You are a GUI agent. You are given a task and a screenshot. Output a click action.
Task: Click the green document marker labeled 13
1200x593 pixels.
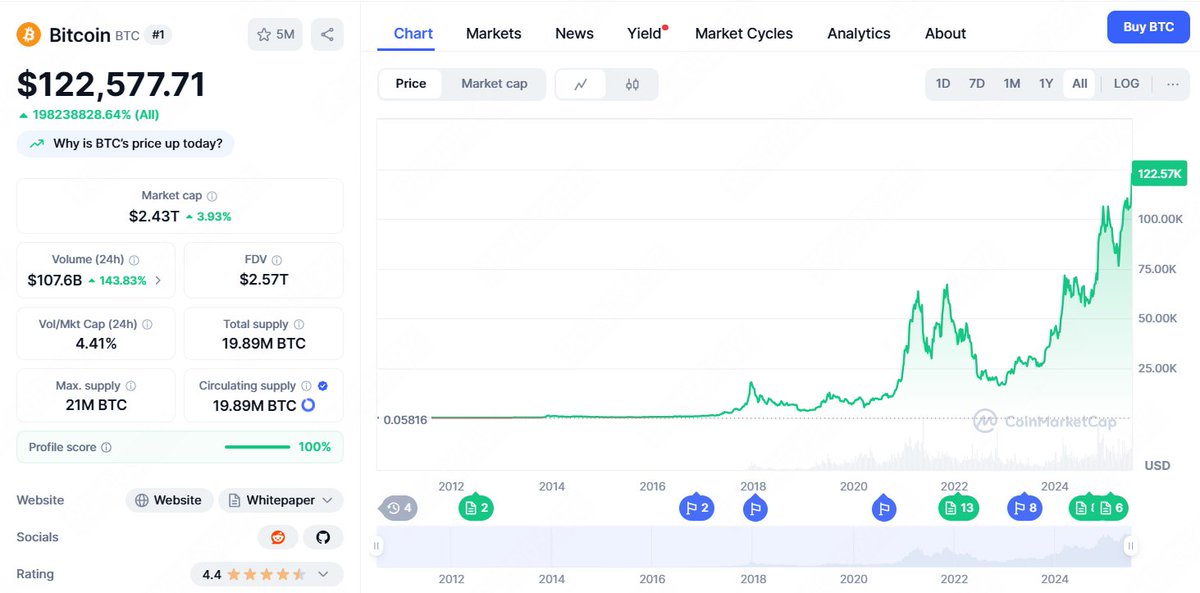(x=958, y=506)
